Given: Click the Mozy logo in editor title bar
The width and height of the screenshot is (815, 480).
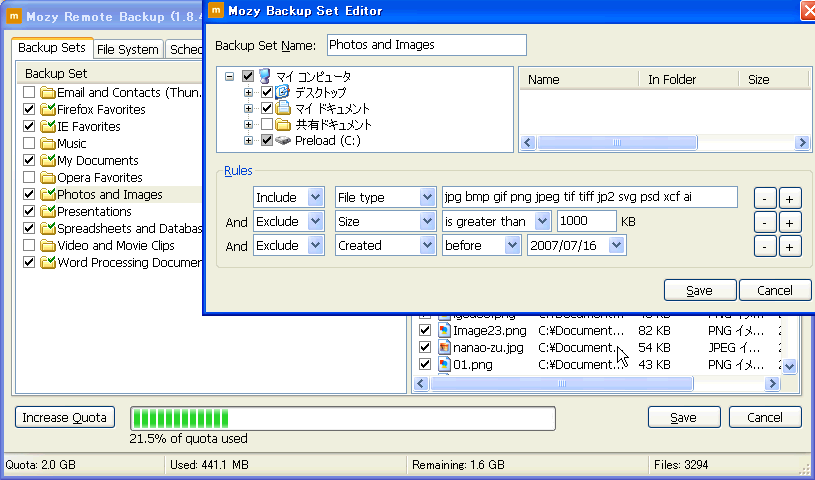Looking at the screenshot, I should [x=216, y=10].
